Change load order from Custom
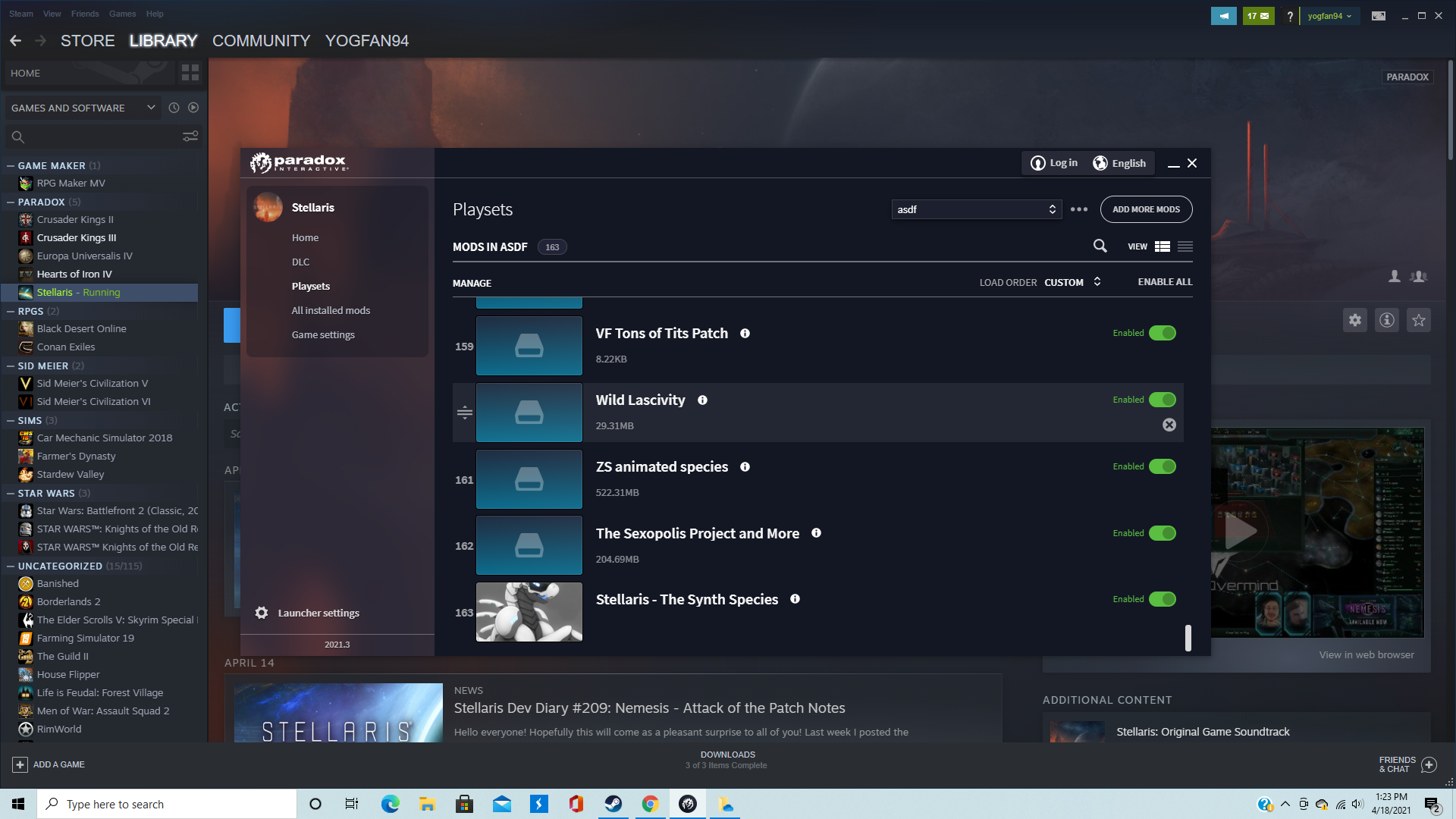 point(1072,282)
